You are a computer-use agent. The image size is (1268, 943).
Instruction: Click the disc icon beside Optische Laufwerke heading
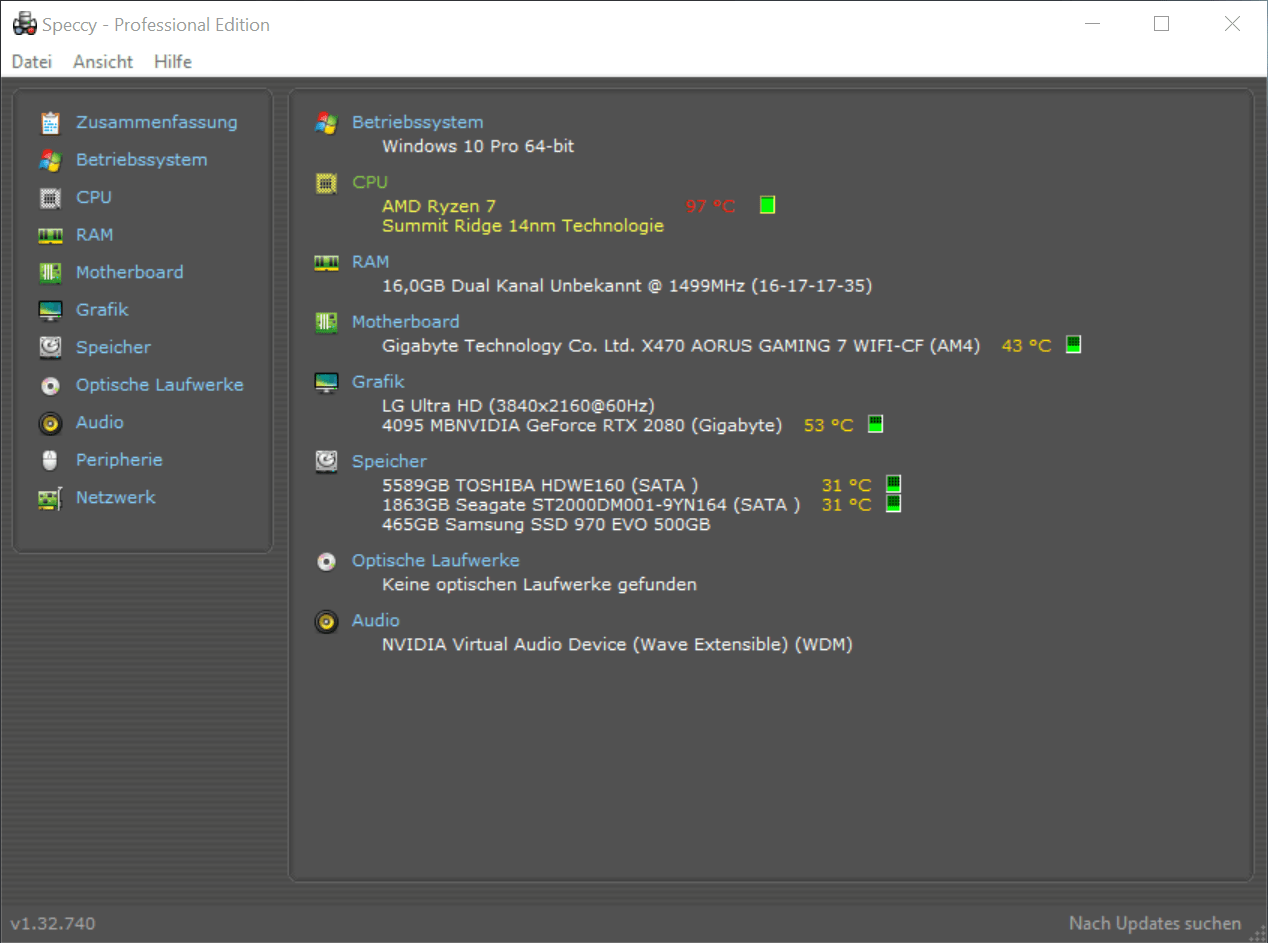point(326,561)
